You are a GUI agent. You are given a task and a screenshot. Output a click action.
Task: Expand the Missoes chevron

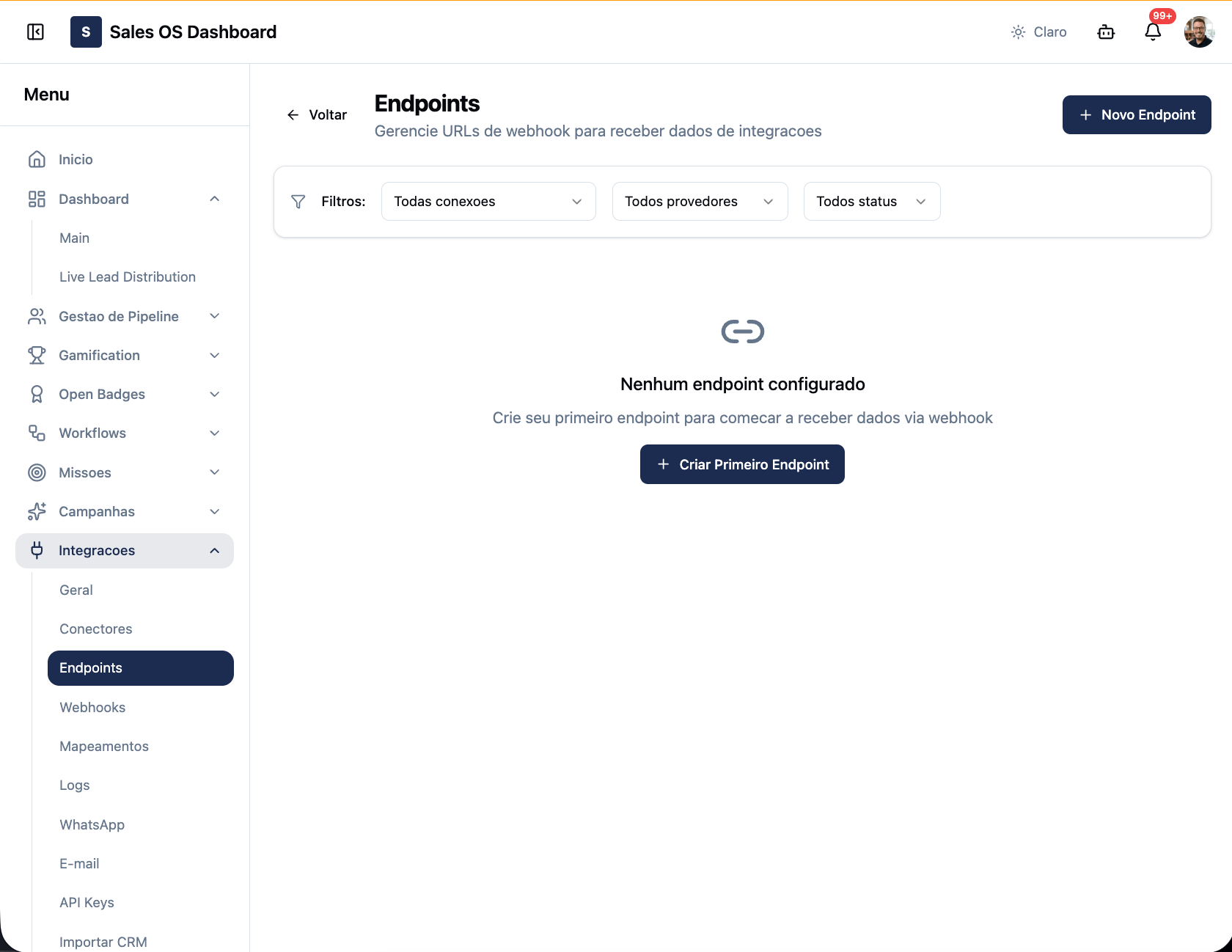click(215, 472)
